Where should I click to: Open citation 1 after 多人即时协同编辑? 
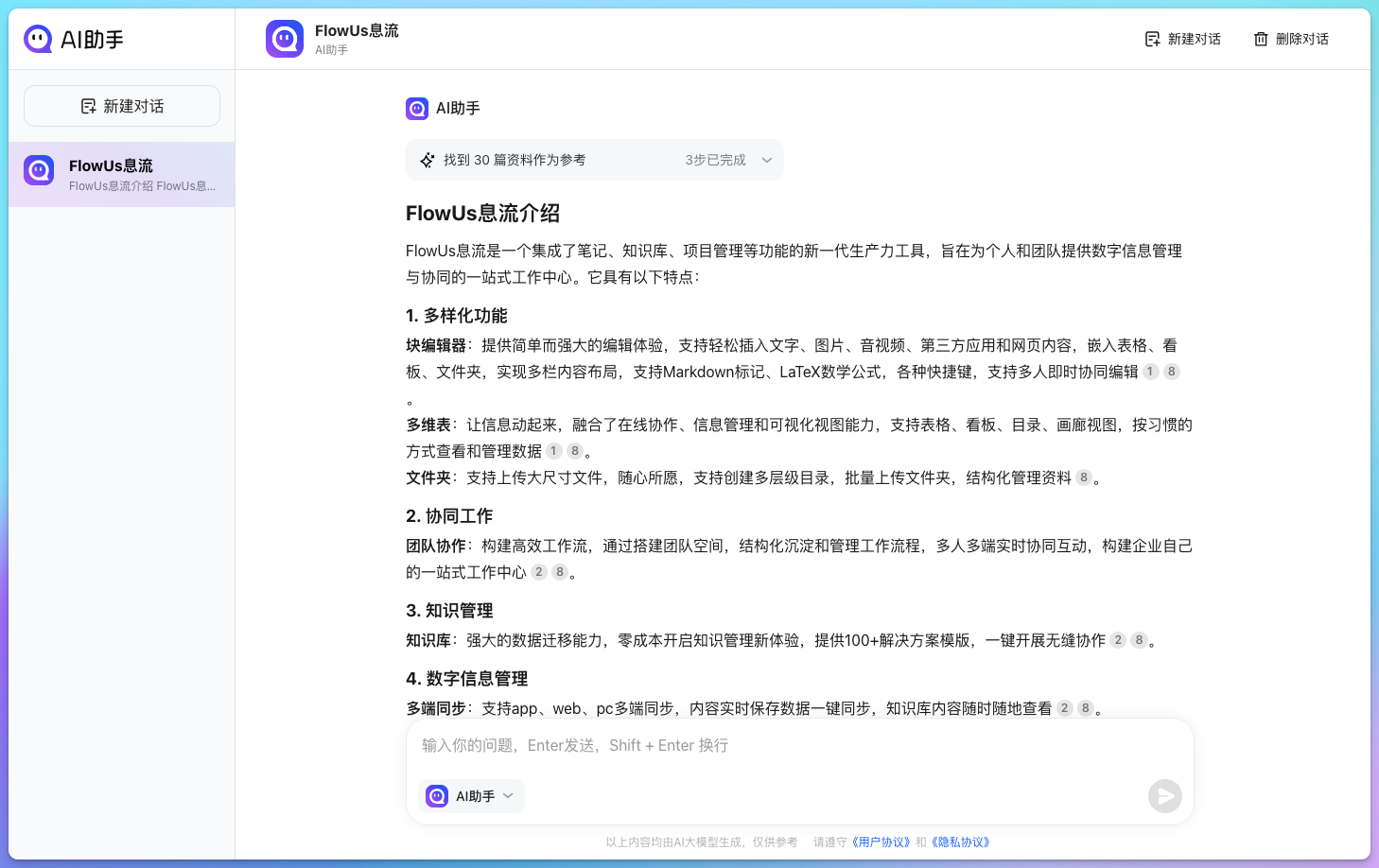coord(1150,372)
